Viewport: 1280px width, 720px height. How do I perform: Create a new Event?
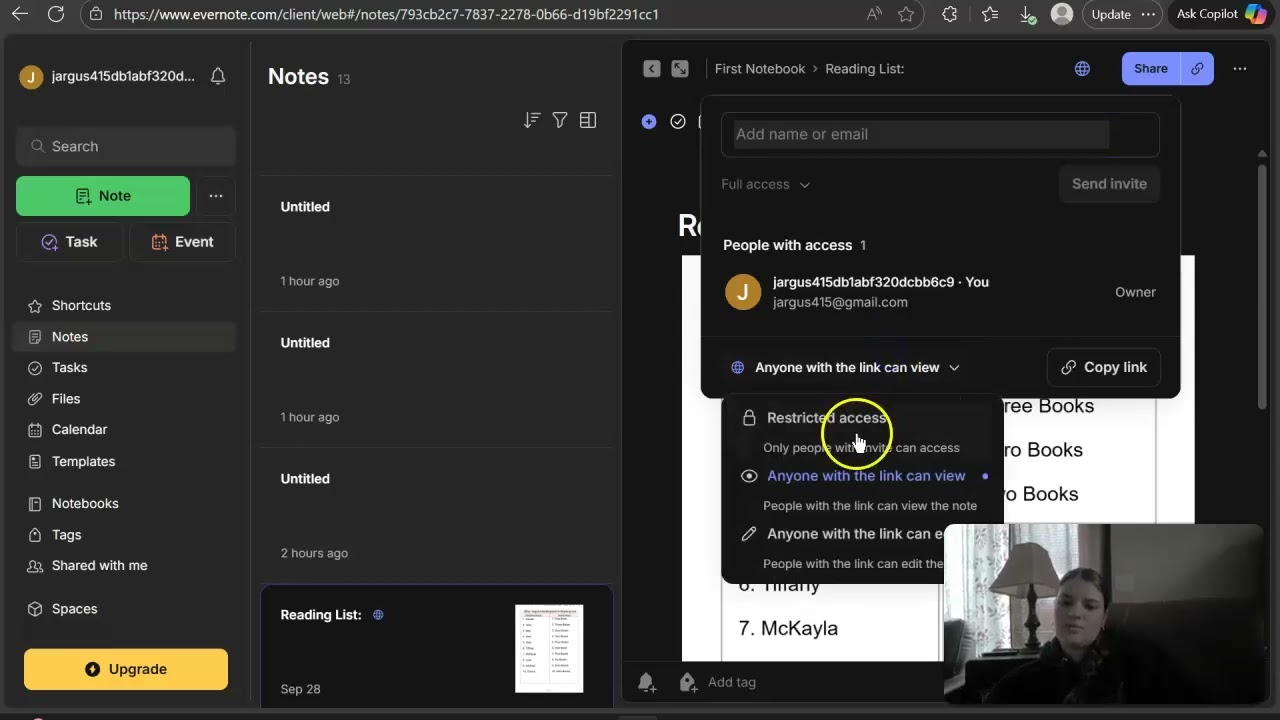tap(182, 242)
